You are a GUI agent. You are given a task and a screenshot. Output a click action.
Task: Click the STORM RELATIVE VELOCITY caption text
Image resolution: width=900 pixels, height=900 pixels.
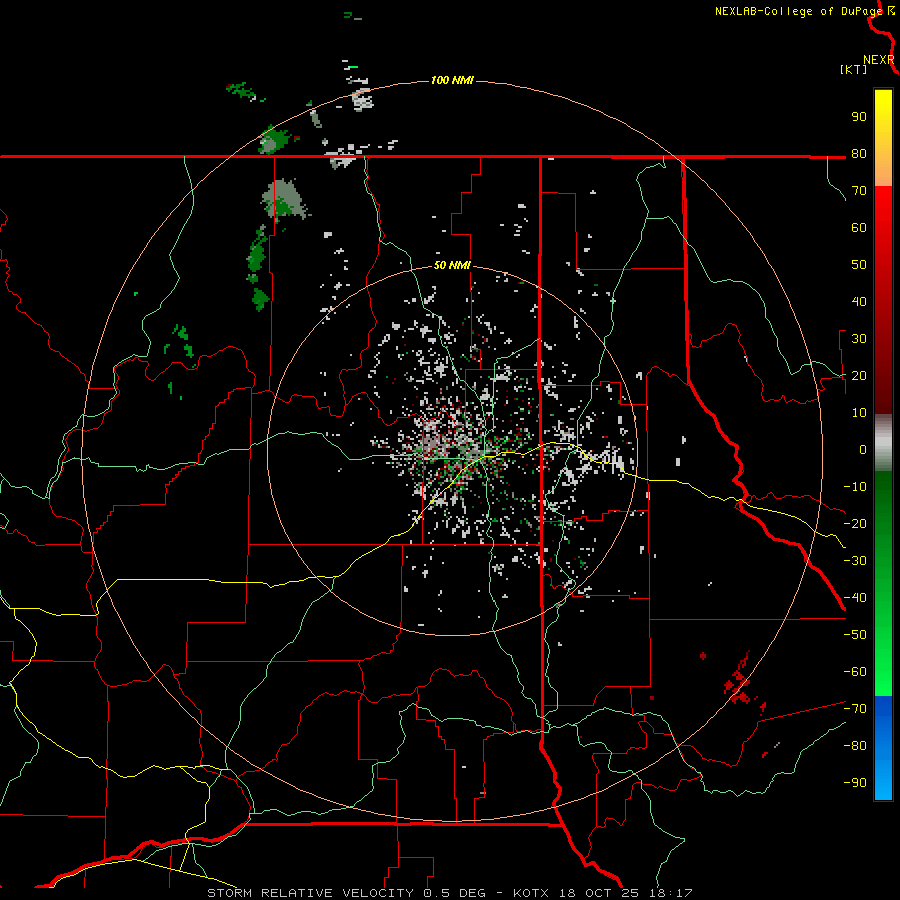pyautogui.click(x=310, y=893)
